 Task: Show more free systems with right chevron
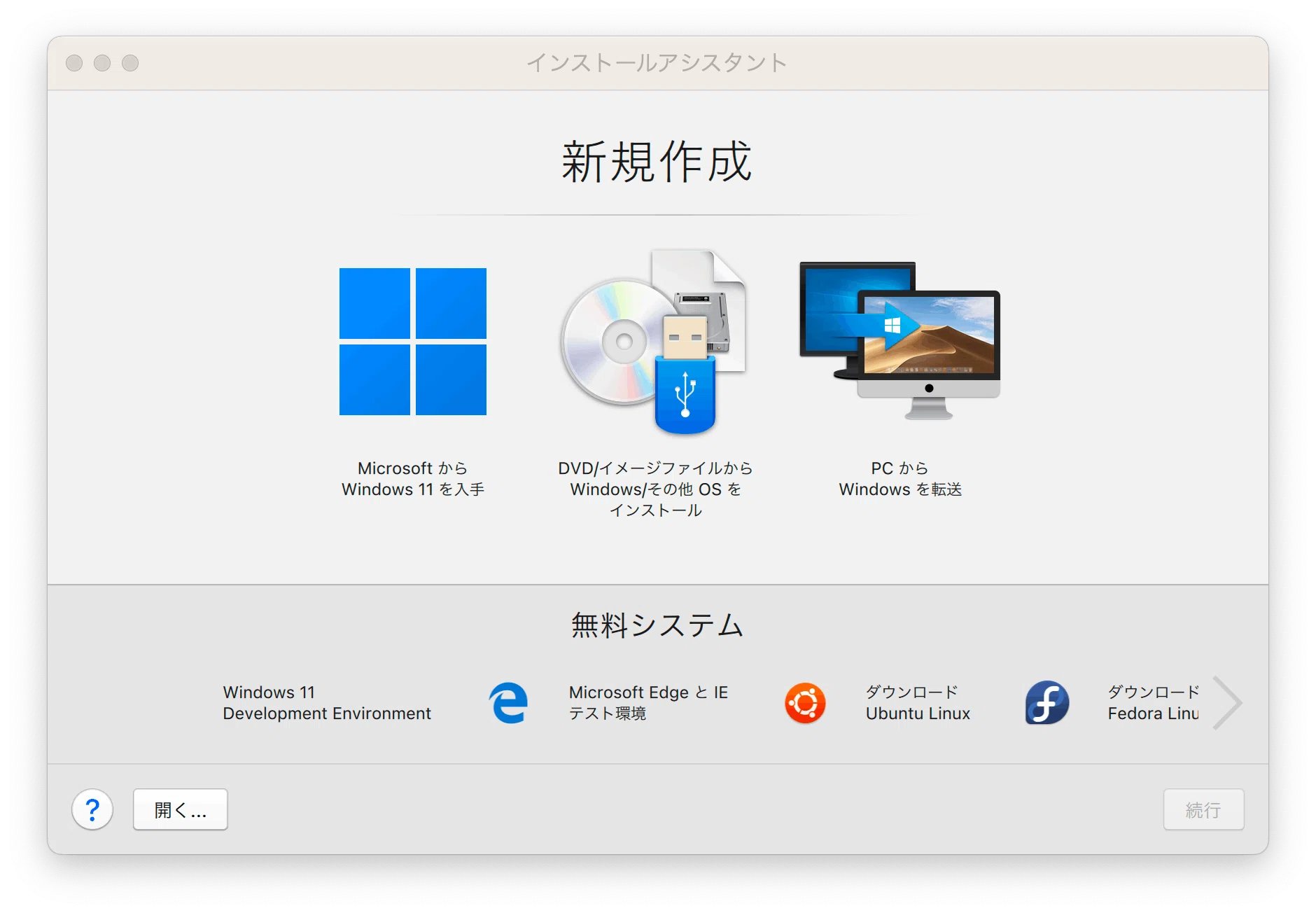tap(1227, 702)
